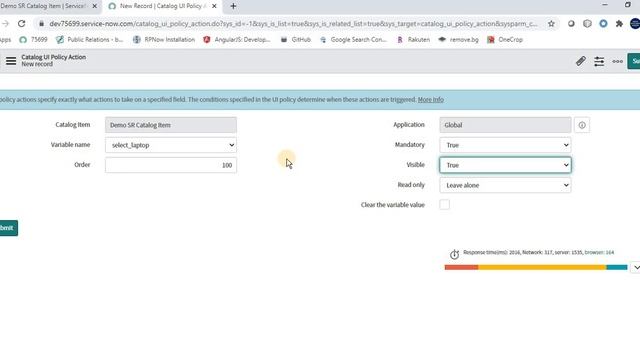Click the site lock icon in address bar
This screenshot has width=640, height=360.
[x=41, y=24]
